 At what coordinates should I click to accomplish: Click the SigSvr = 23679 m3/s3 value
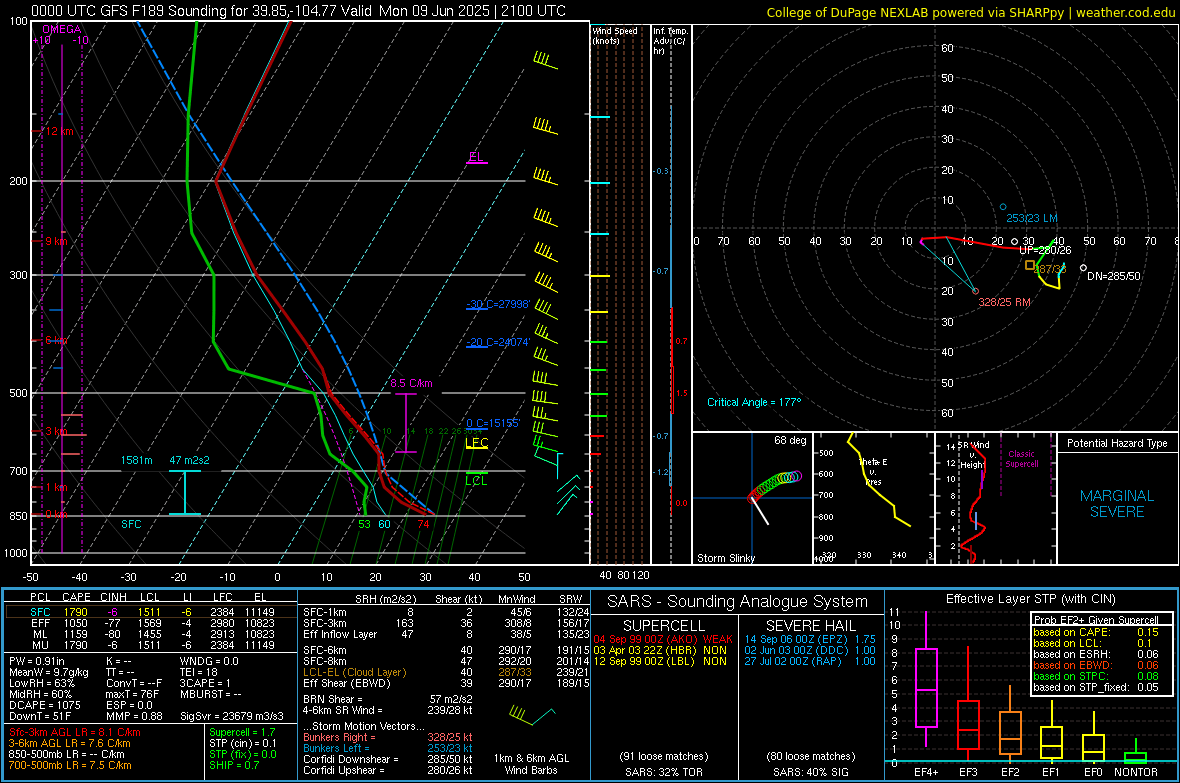tap(232, 716)
